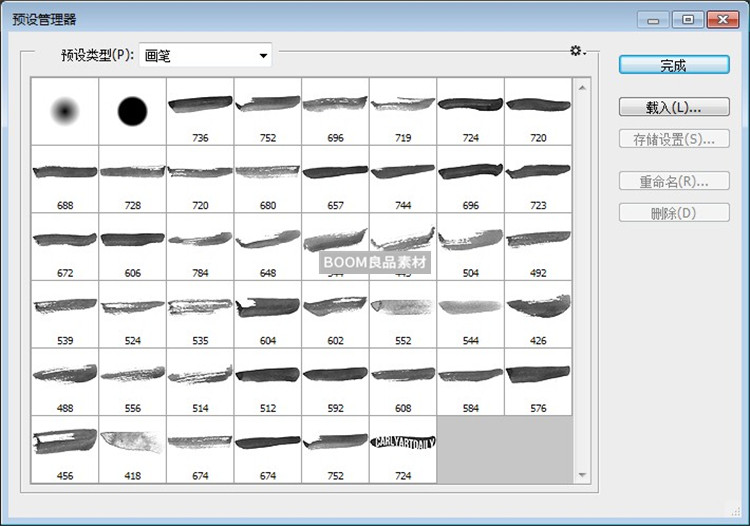Click the 完成 button

(x=673, y=65)
